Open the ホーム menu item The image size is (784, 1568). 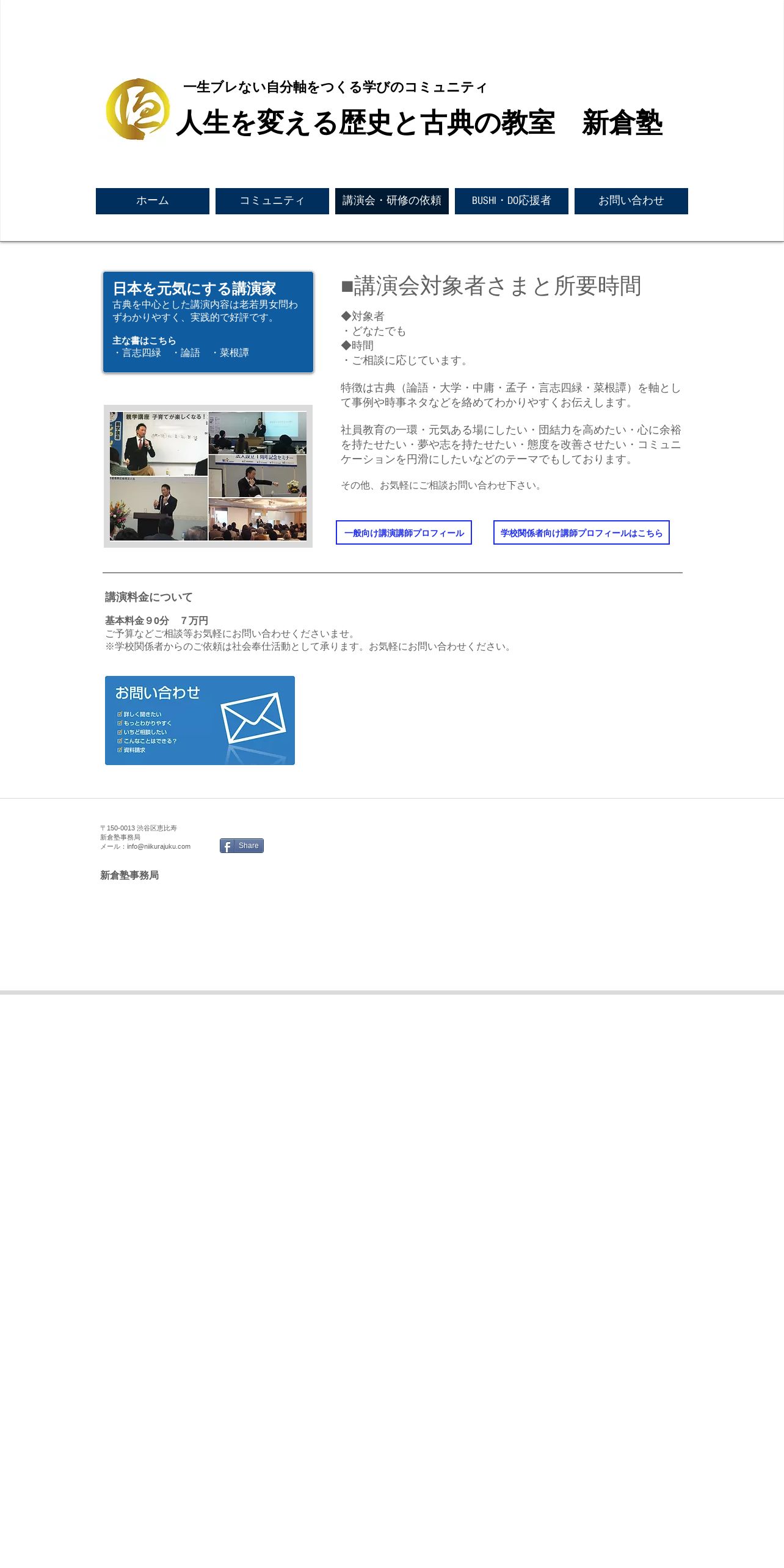click(x=153, y=201)
